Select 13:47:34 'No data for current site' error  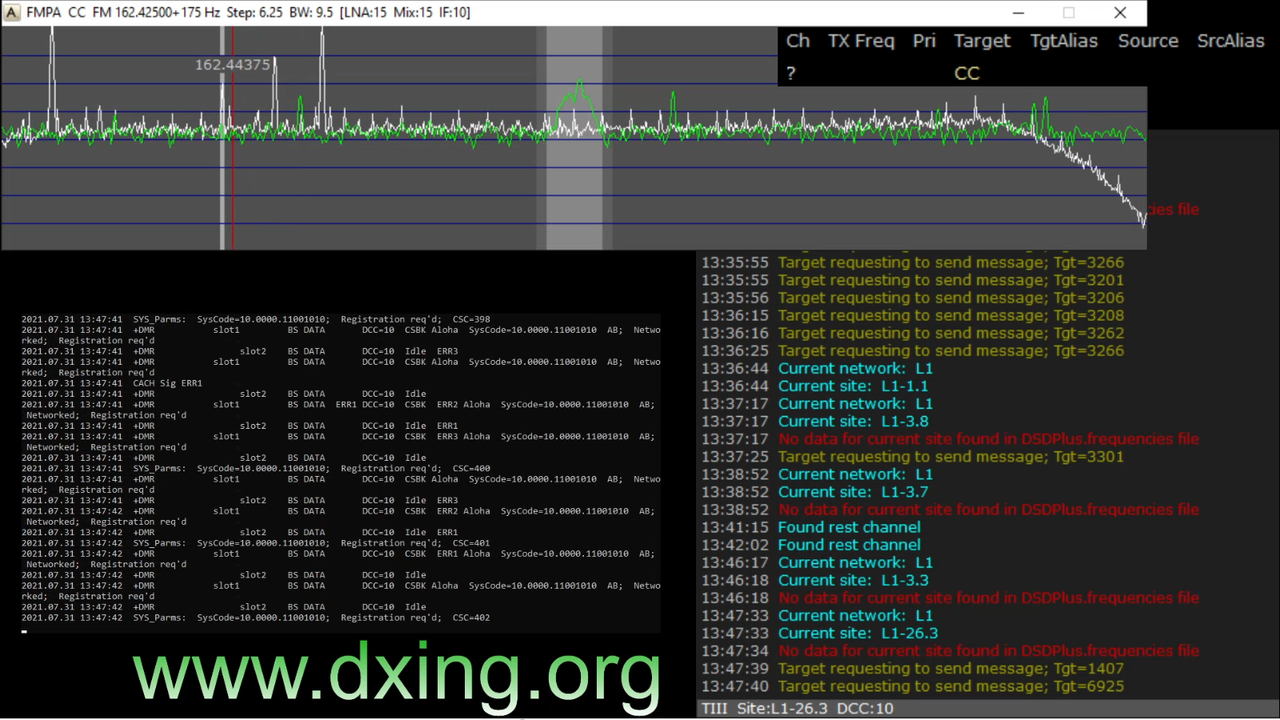950,651
